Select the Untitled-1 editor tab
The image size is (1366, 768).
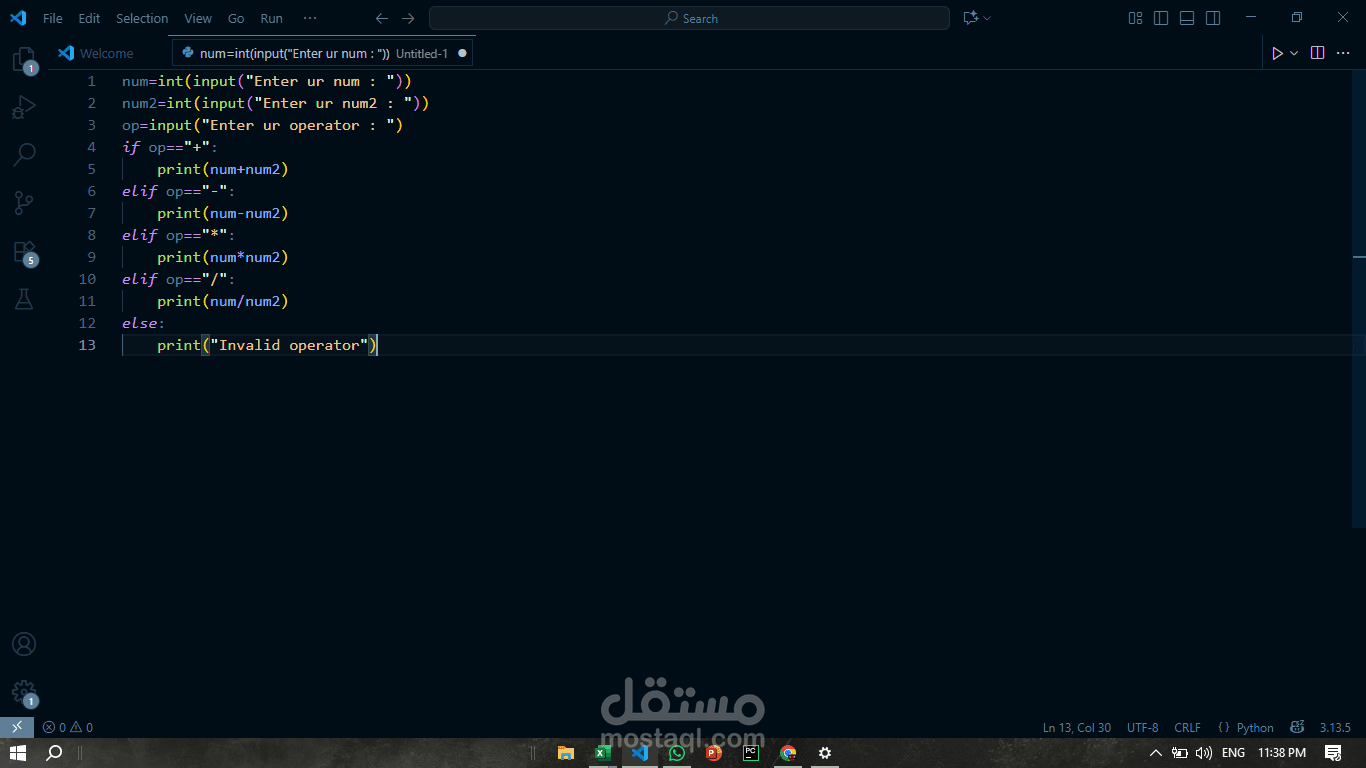point(322,53)
